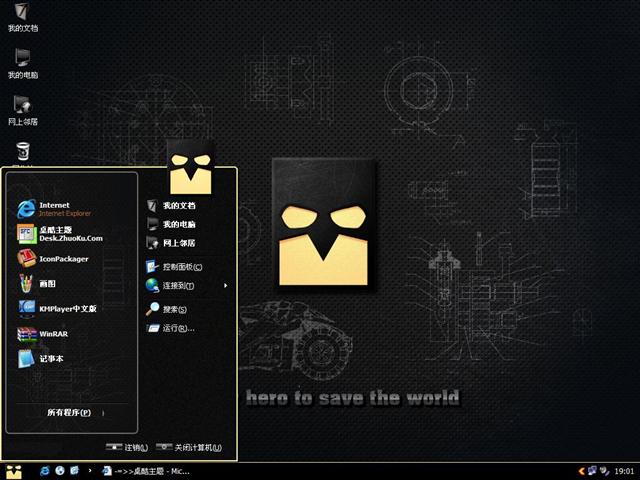The width and height of the screenshot is (640, 480).
Task: Open 我的文档 desktop icon
Action: (23, 18)
